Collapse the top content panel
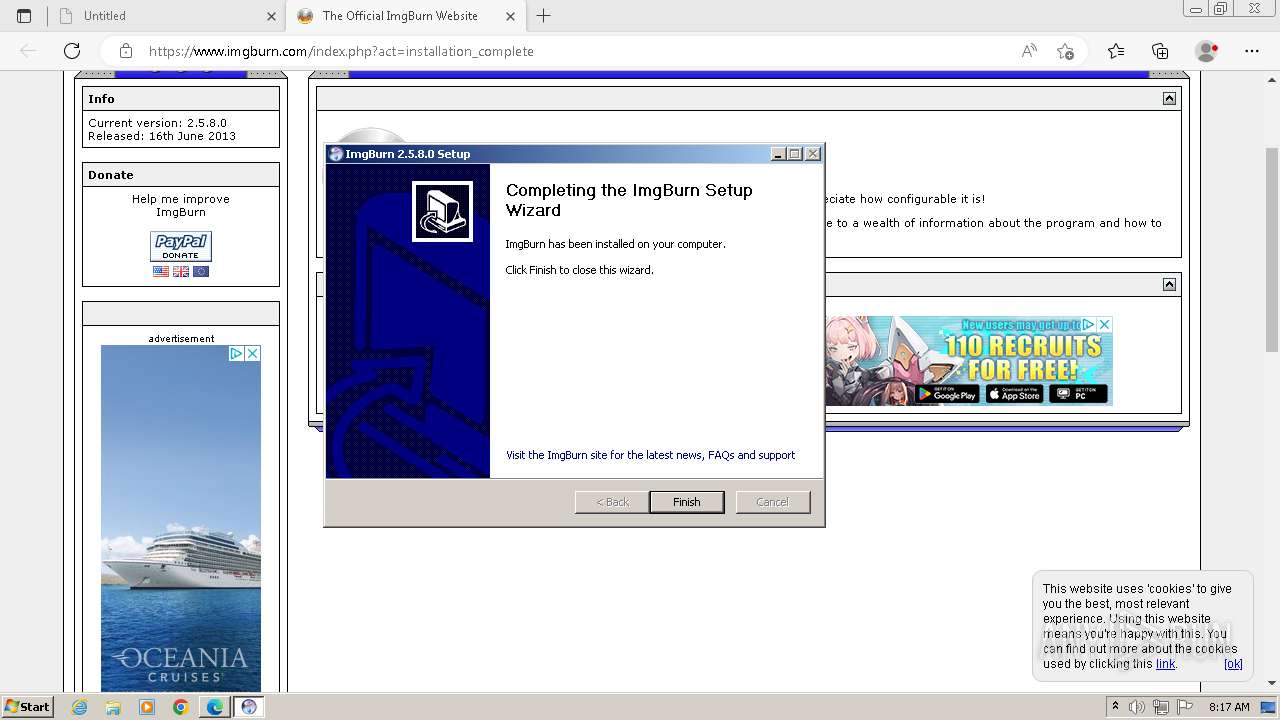 [1169, 98]
